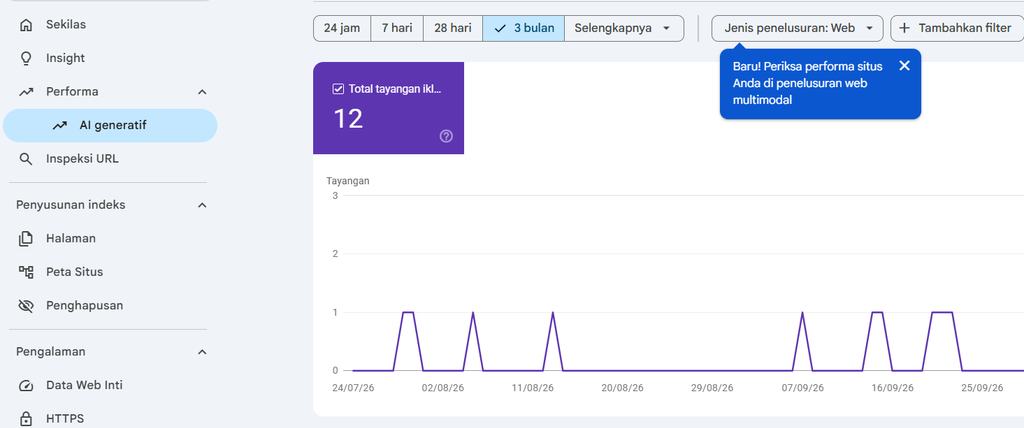This screenshot has height=428, width=1024.
Task: Click the Tayangan axis label
Action: point(348,181)
